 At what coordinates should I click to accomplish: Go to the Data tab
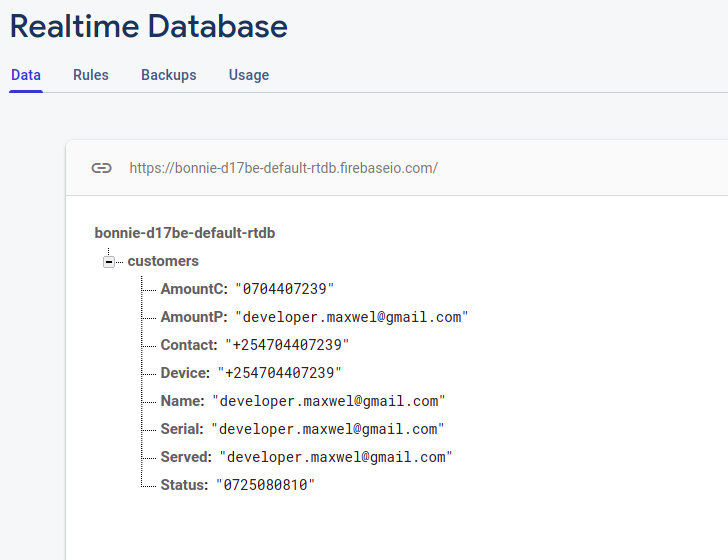click(x=26, y=75)
